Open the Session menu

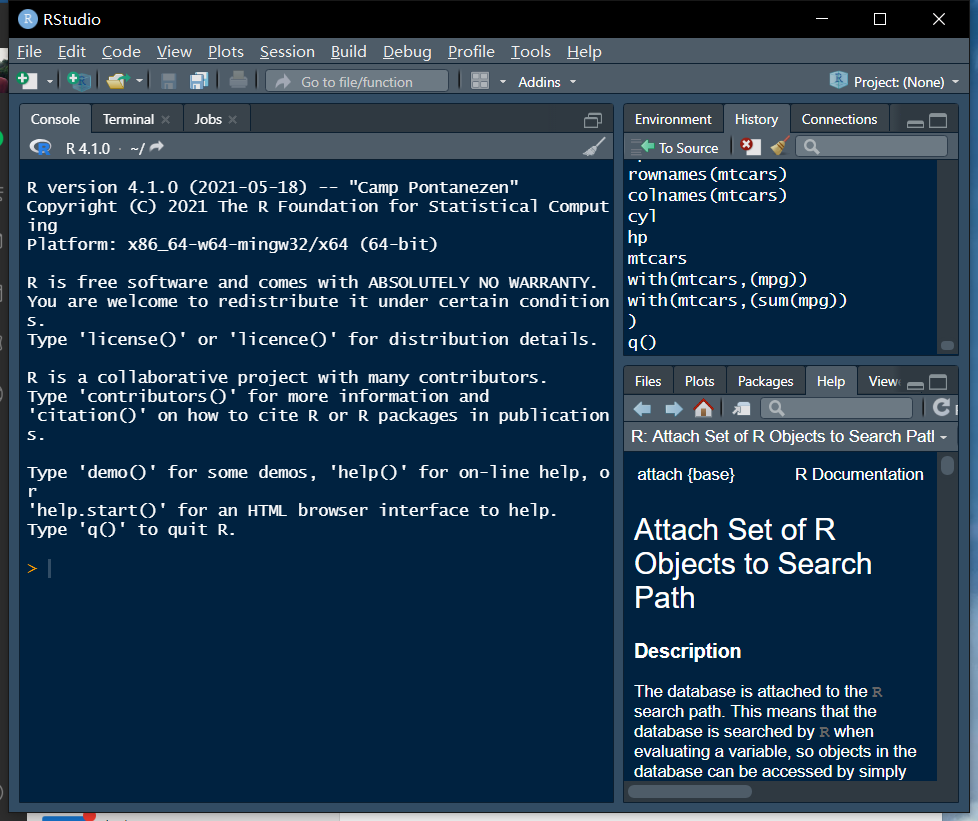click(x=287, y=51)
